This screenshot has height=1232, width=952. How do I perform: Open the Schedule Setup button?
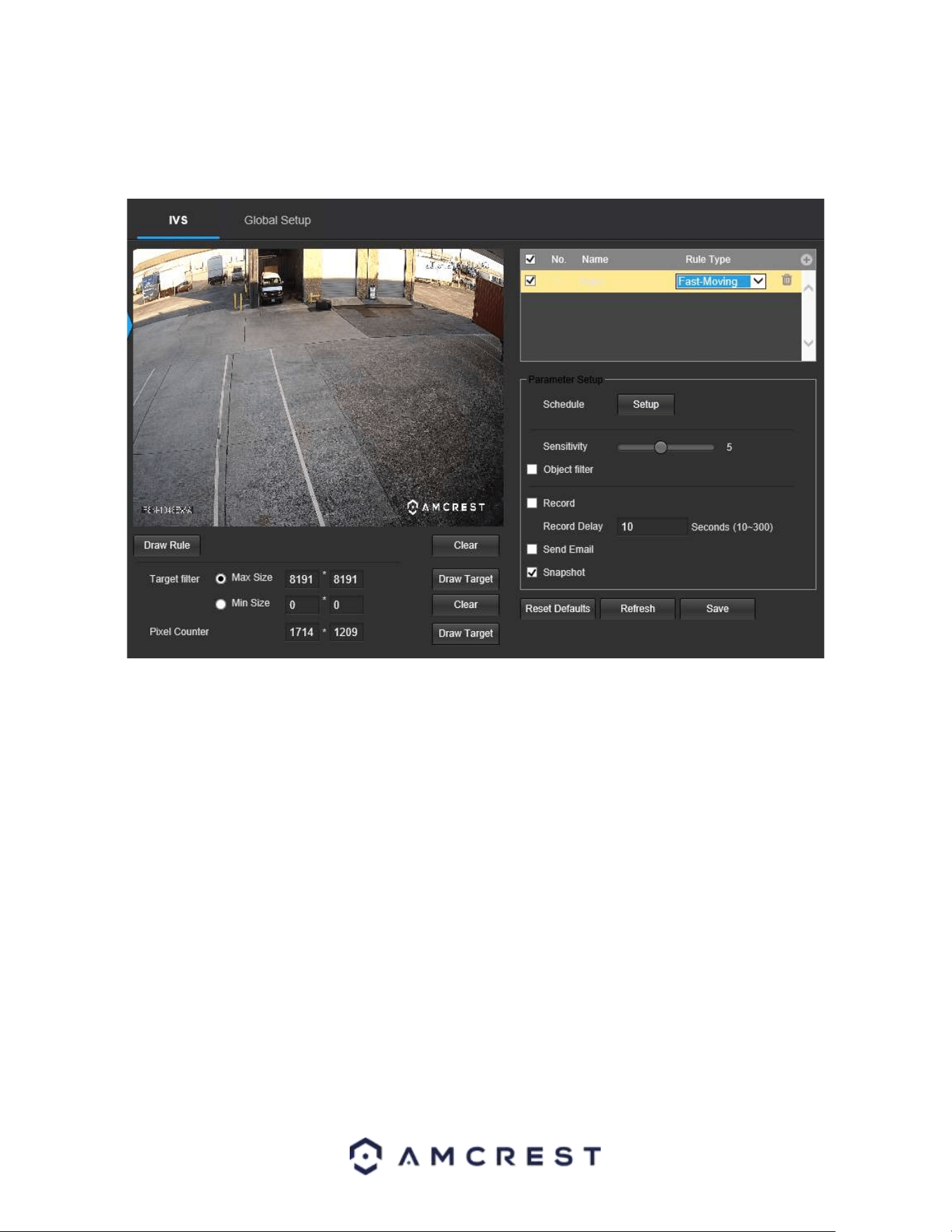[x=646, y=404]
